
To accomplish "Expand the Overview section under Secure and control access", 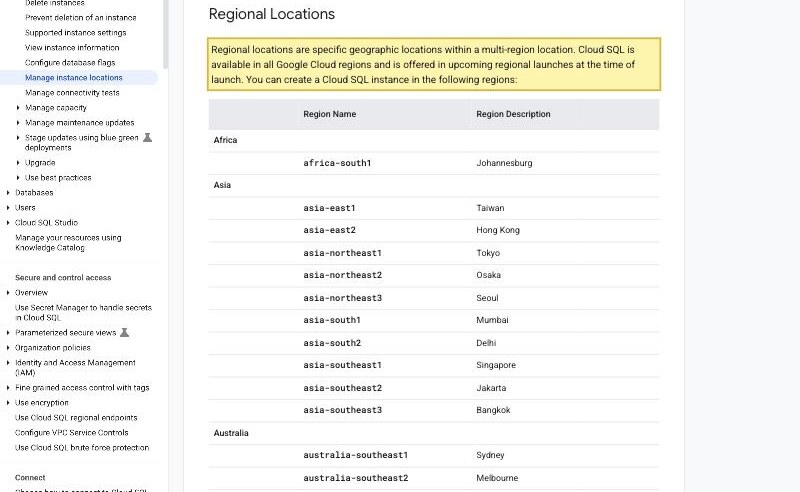I will click(8, 292).
